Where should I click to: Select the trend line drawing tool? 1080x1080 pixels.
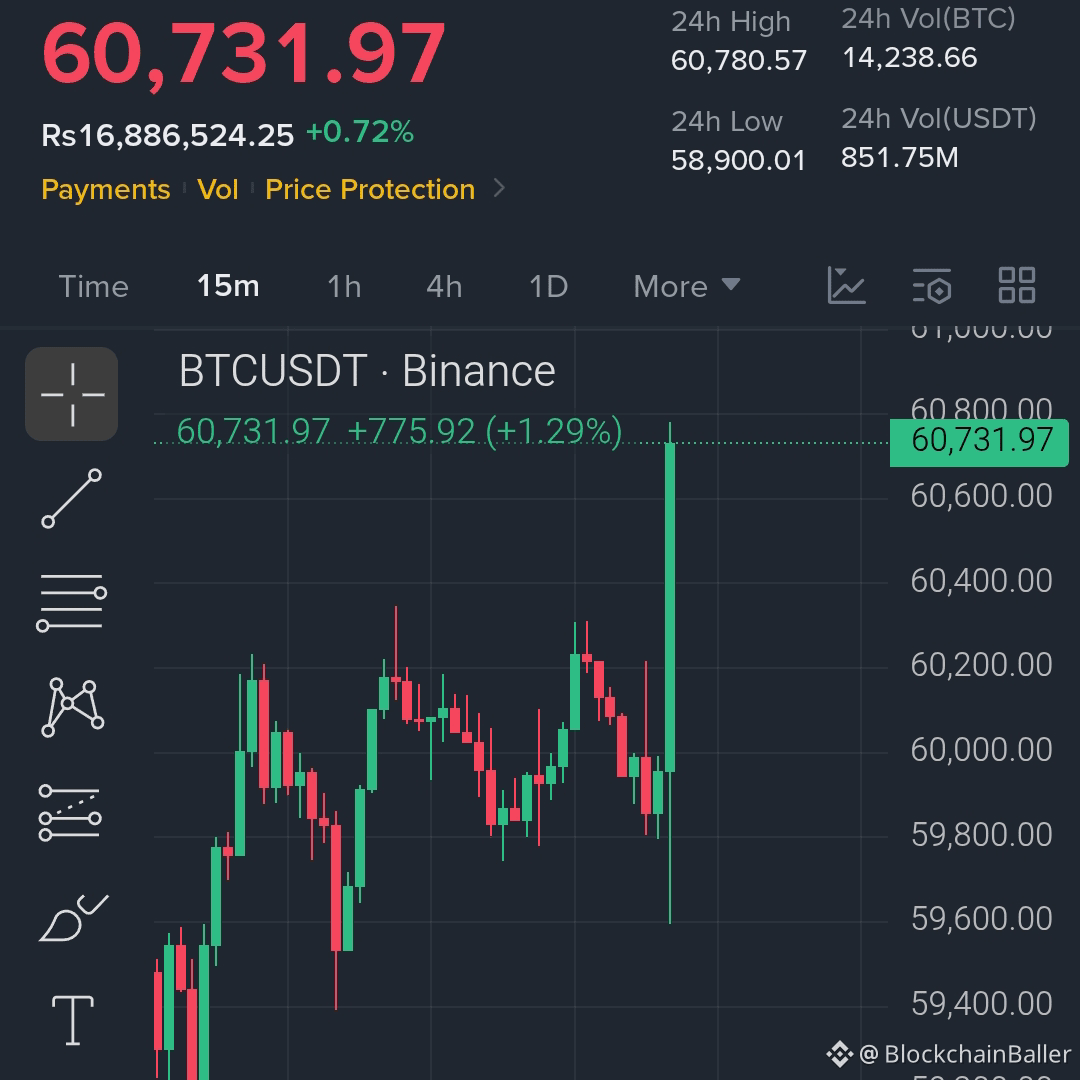coord(72,499)
